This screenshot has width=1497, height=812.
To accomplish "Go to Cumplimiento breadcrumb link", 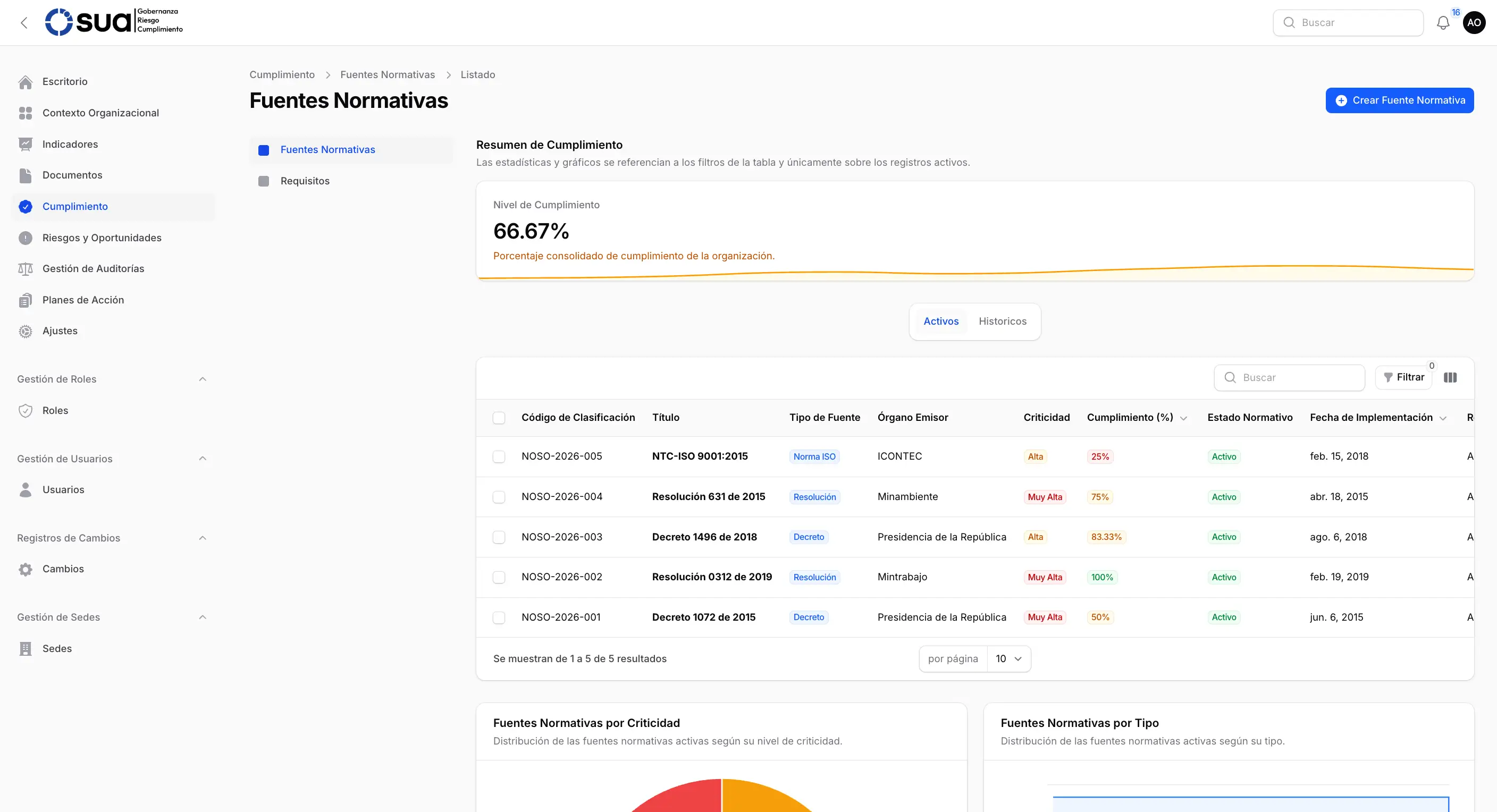I will pyautogui.click(x=282, y=75).
